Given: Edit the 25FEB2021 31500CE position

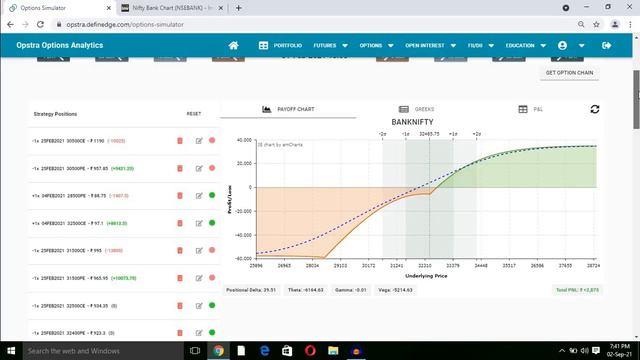Looking at the screenshot, I should coord(199,251).
